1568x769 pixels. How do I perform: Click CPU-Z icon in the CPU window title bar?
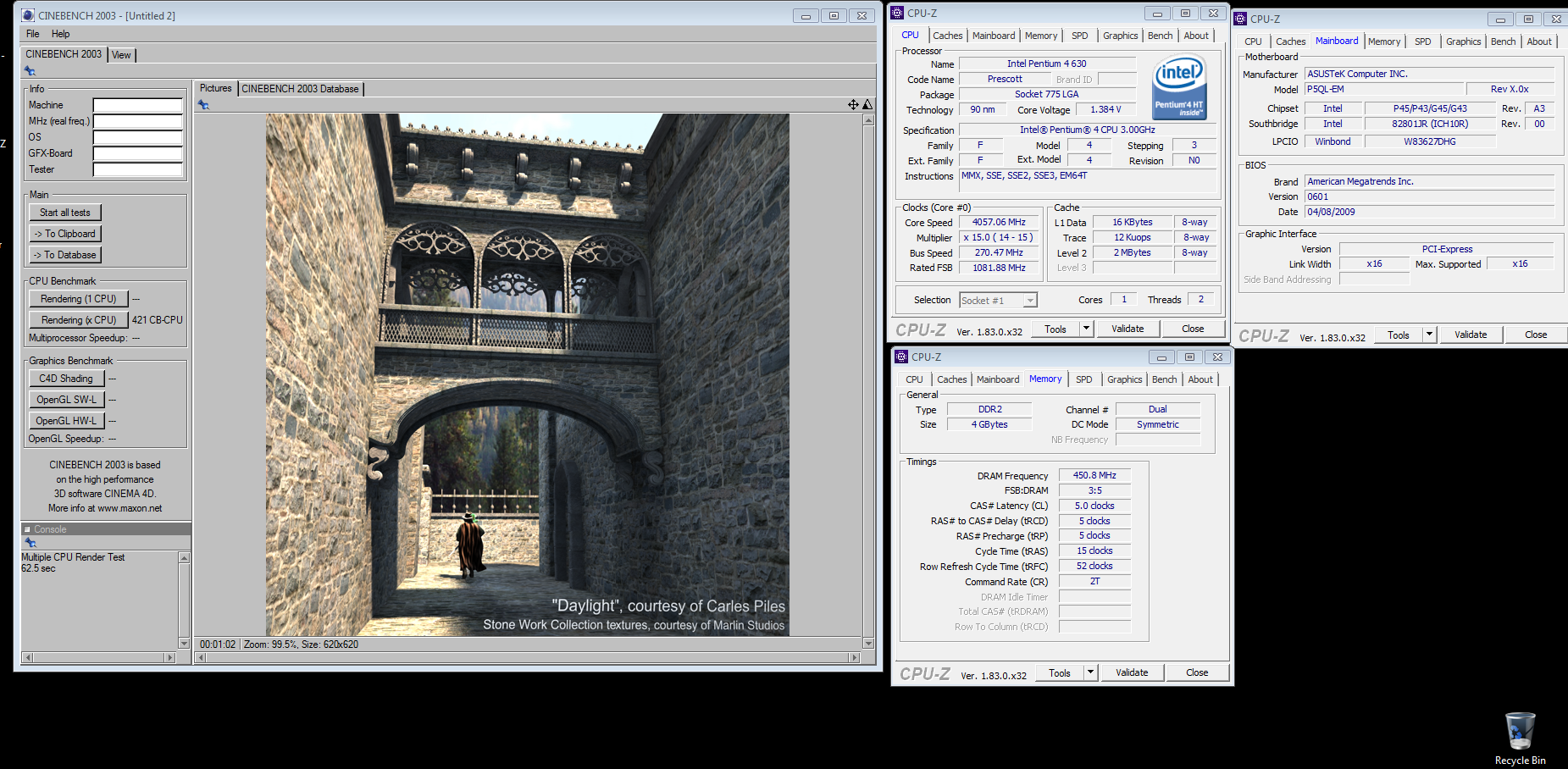[897, 13]
